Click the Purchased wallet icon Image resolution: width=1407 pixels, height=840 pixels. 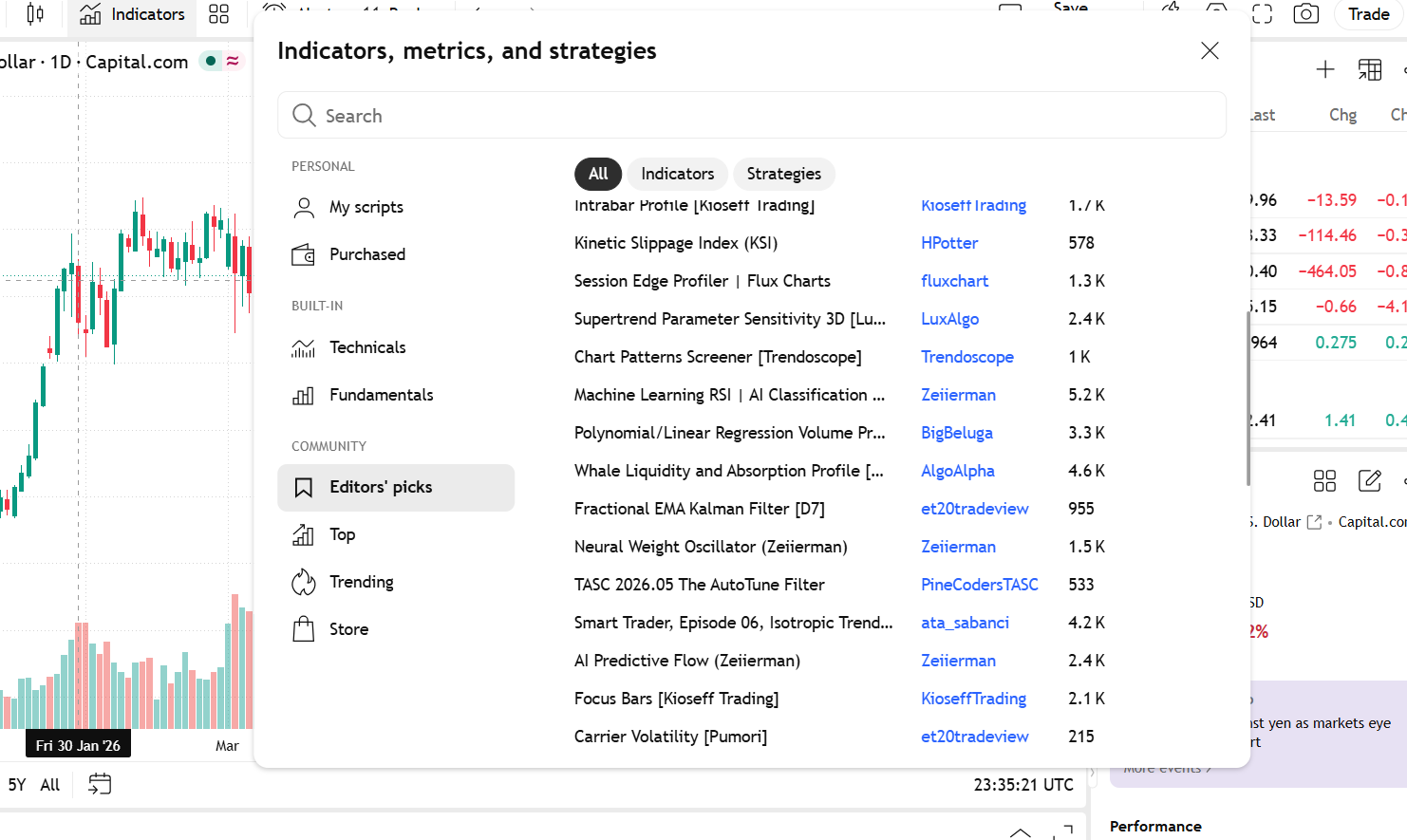point(304,254)
